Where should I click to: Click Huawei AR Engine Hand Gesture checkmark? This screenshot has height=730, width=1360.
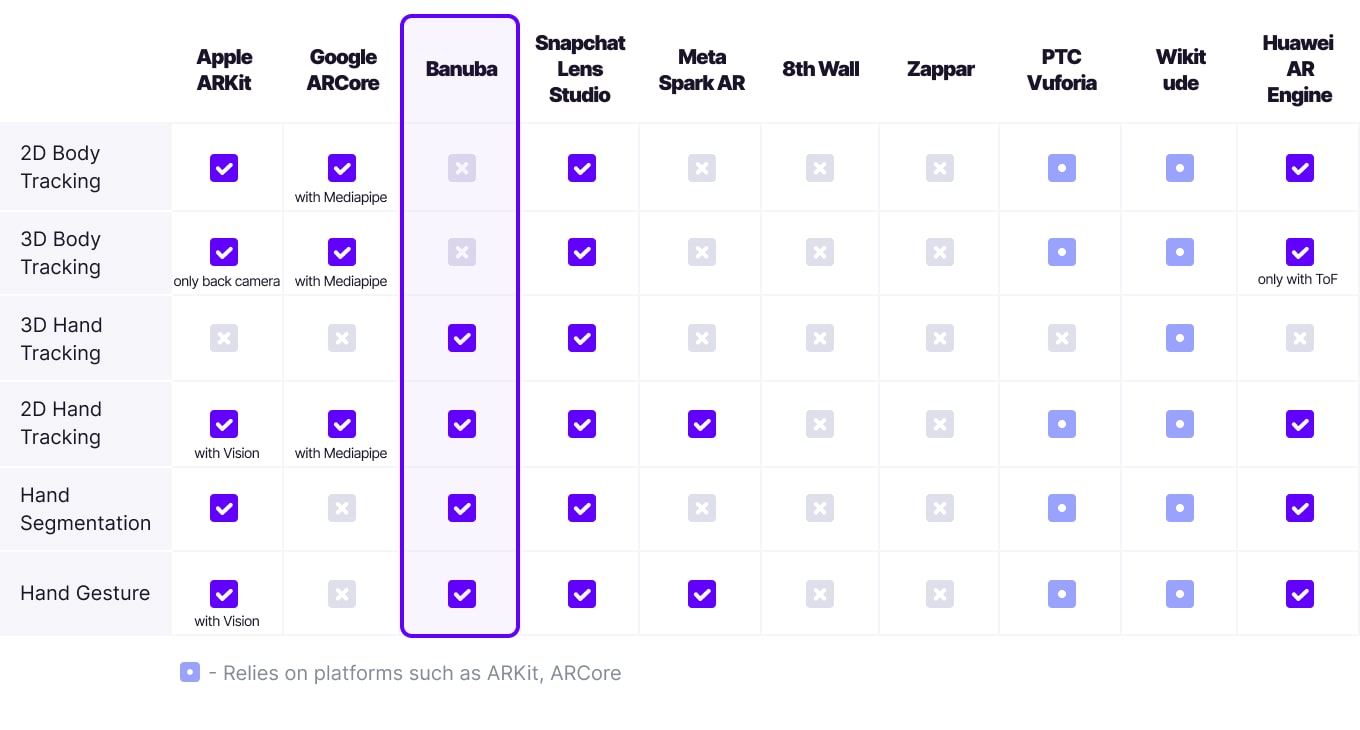pos(1299,594)
